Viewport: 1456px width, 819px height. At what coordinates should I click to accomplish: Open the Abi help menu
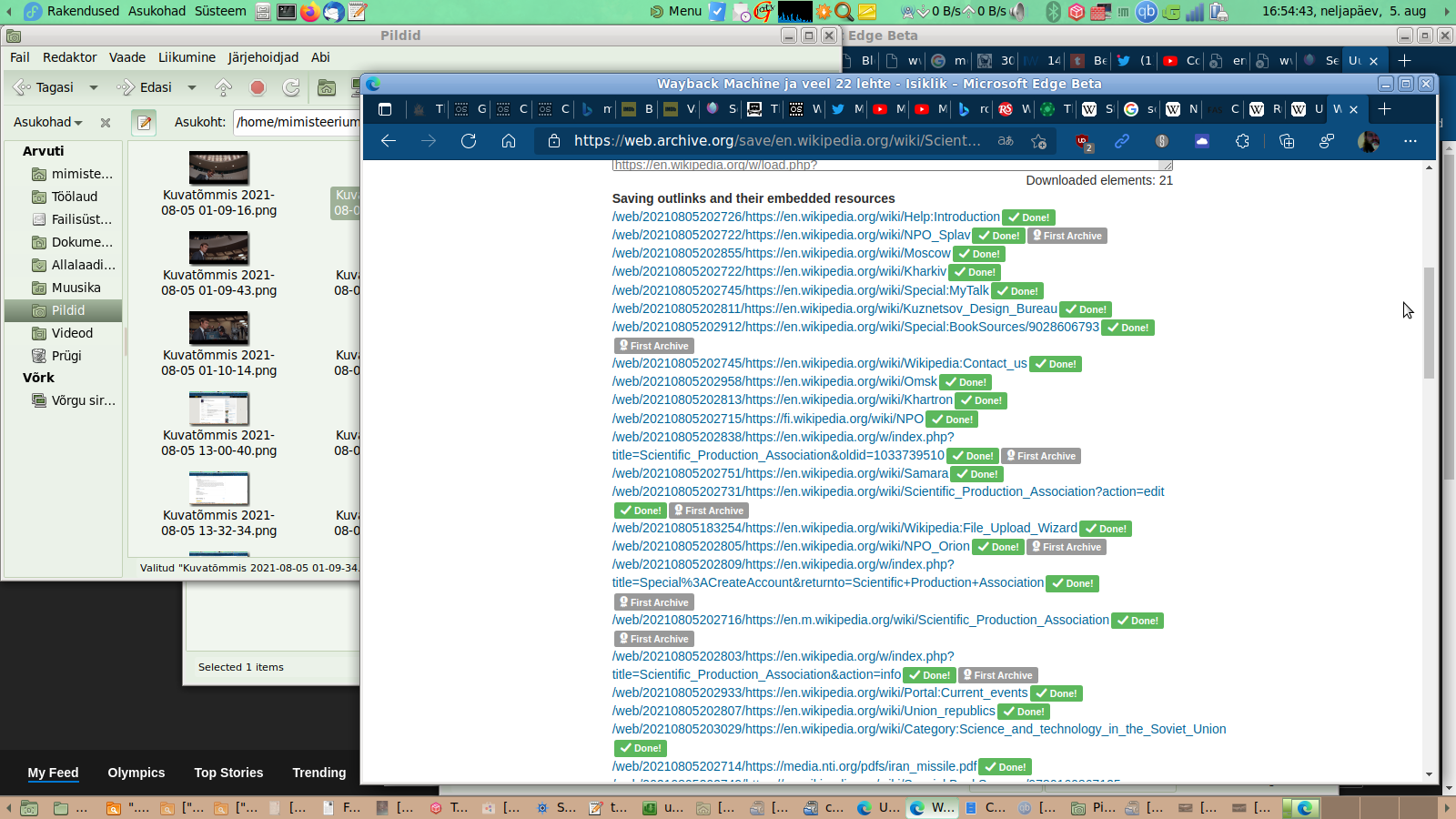(320, 57)
